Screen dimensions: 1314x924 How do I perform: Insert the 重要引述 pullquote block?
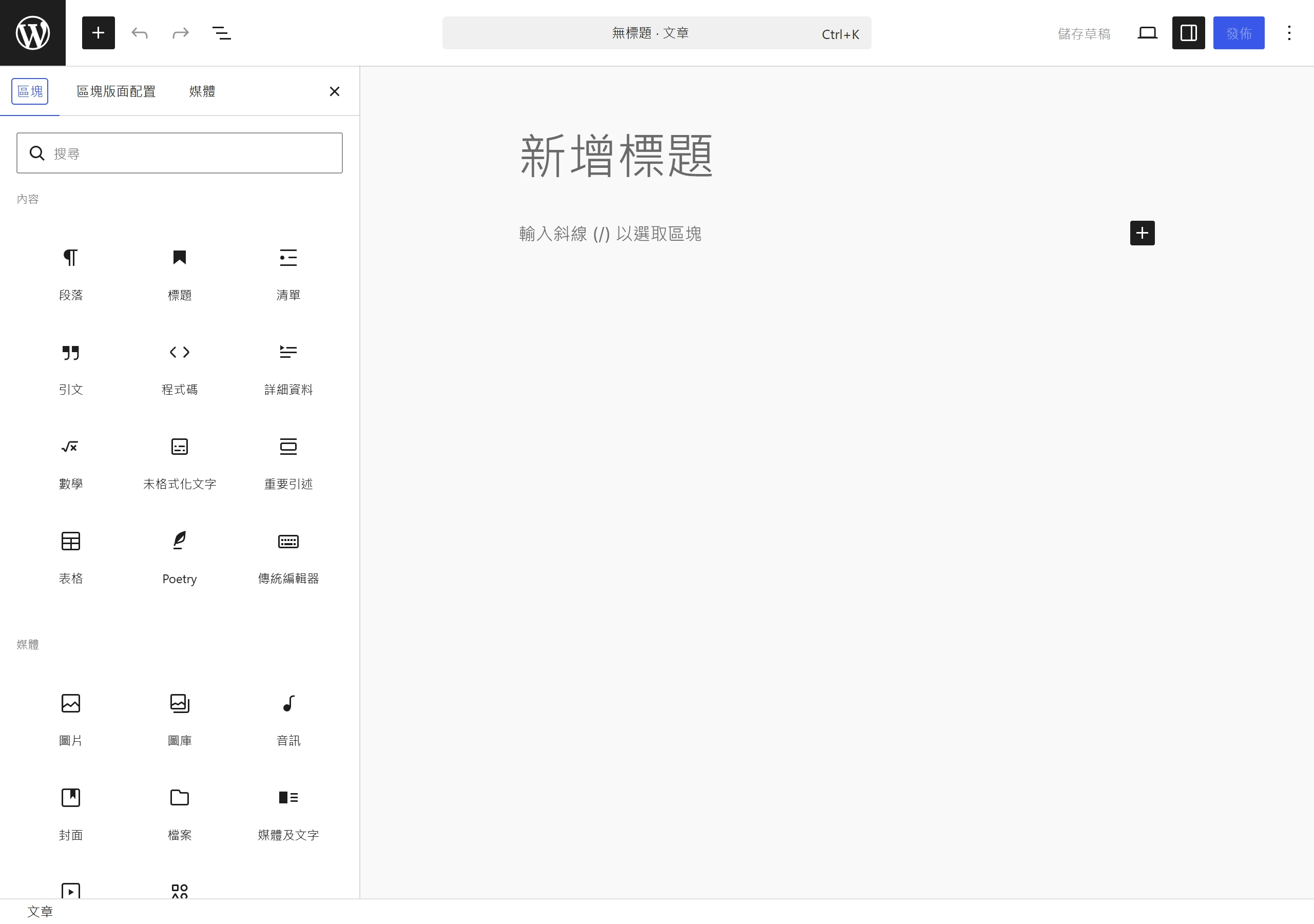pyautogui.click(x=288, y=464)
